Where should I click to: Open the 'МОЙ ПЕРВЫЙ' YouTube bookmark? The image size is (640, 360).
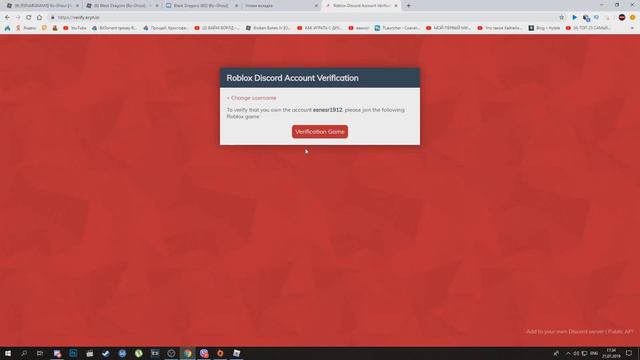click(448, 28)
